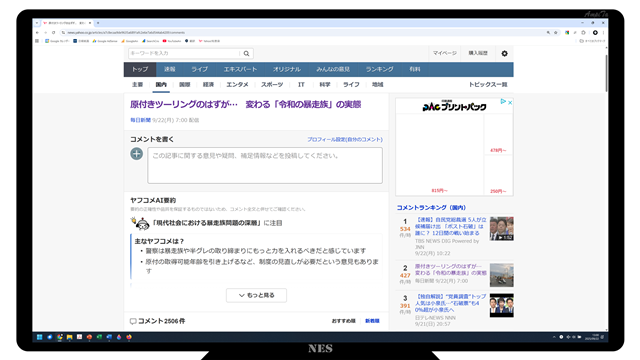
Task: Open プロフィール設定(自分のコメント) link
Action: [345, 140]
